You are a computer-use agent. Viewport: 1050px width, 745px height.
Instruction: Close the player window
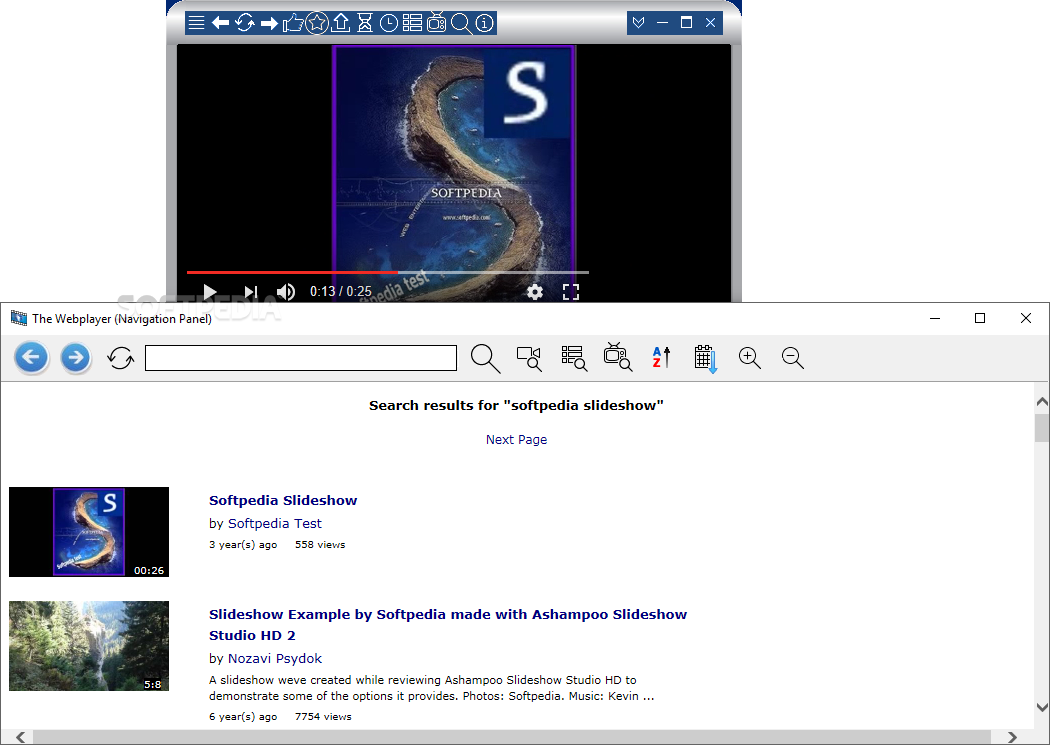[x=710, y=23]
